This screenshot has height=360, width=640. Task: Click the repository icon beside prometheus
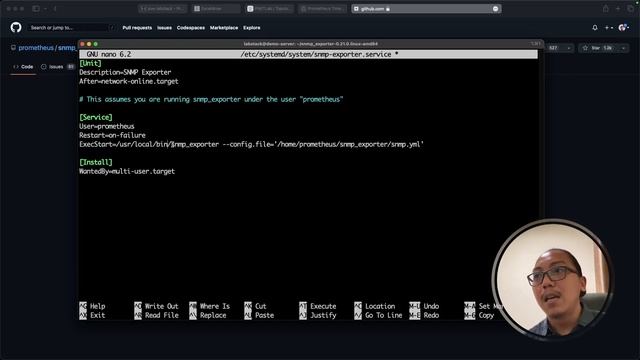13,48
